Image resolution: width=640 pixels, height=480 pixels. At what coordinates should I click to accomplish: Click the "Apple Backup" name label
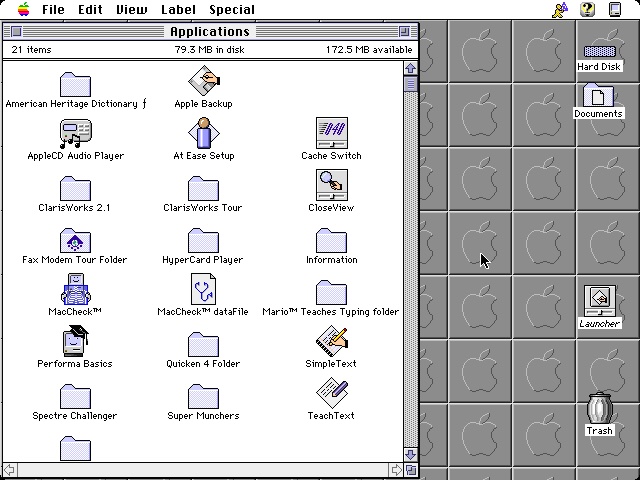[x=203, y=104]
